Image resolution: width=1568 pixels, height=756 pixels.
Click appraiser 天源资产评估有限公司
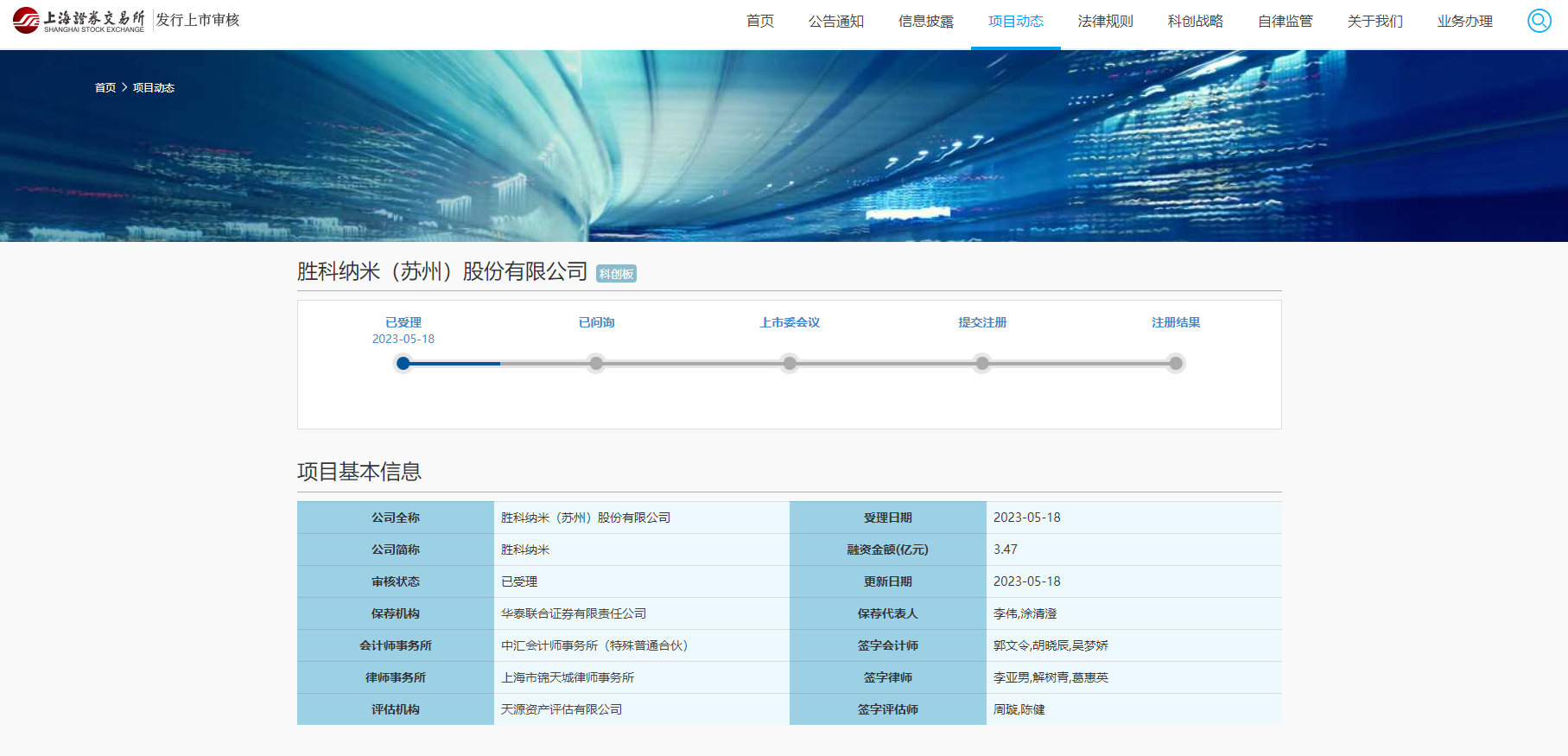(562, 709)
